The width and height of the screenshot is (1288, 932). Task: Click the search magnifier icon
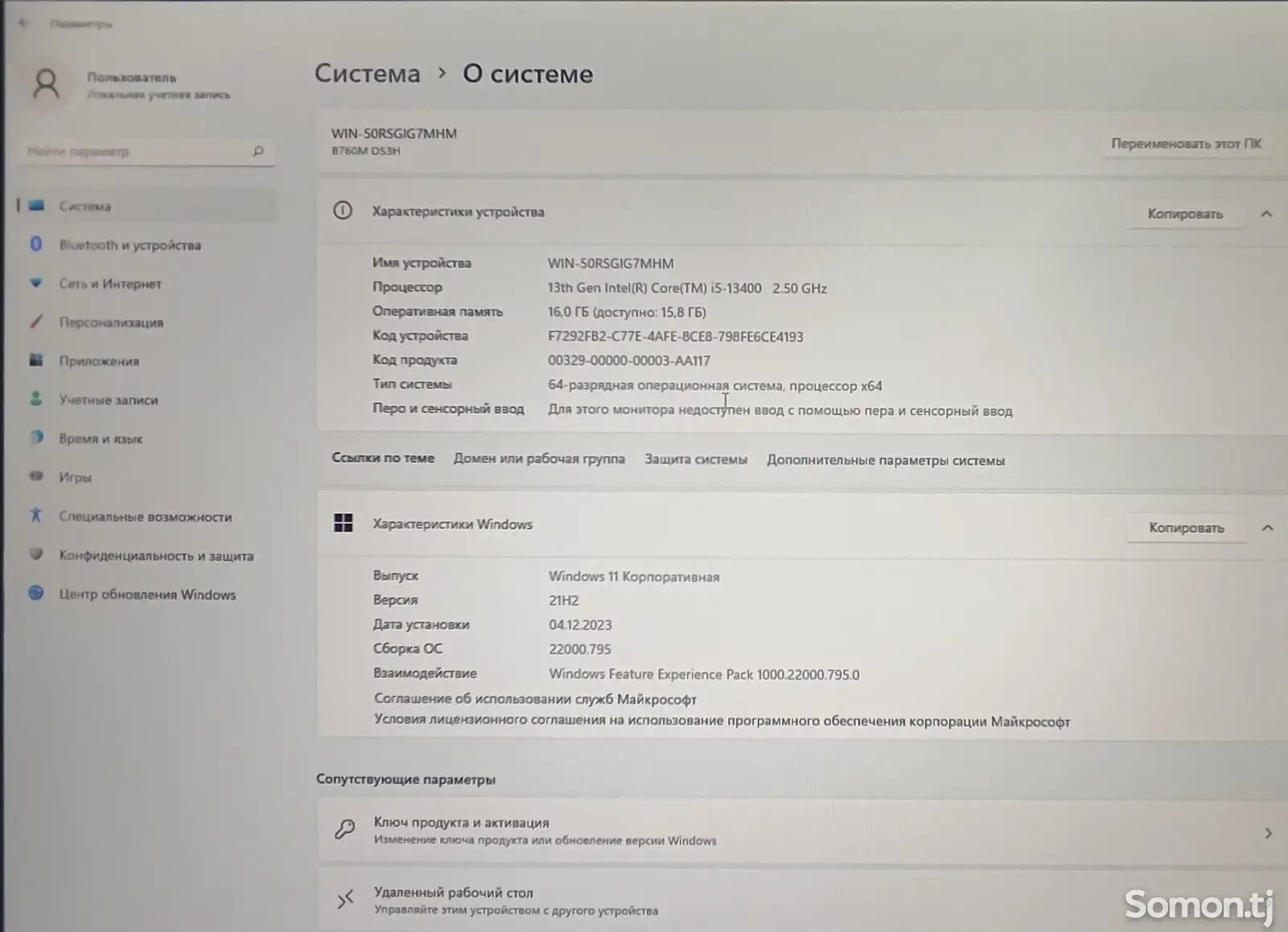point(258,151)
